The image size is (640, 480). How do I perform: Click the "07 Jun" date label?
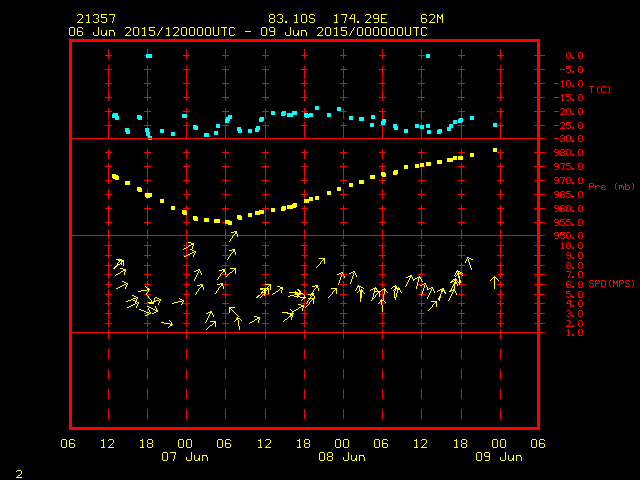tap(185, 457)
